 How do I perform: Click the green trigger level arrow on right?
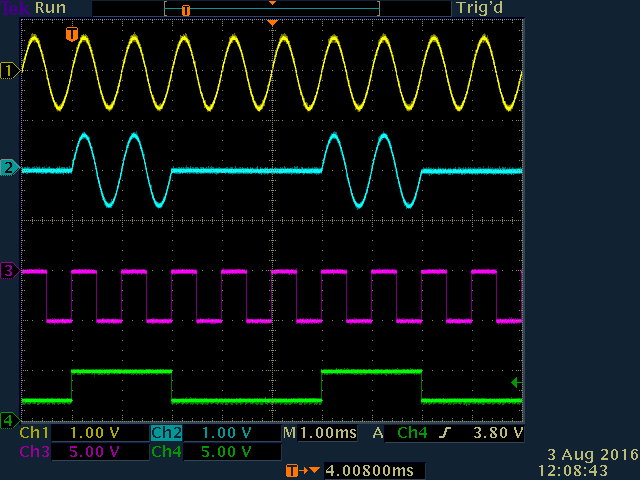pos(516,382)
